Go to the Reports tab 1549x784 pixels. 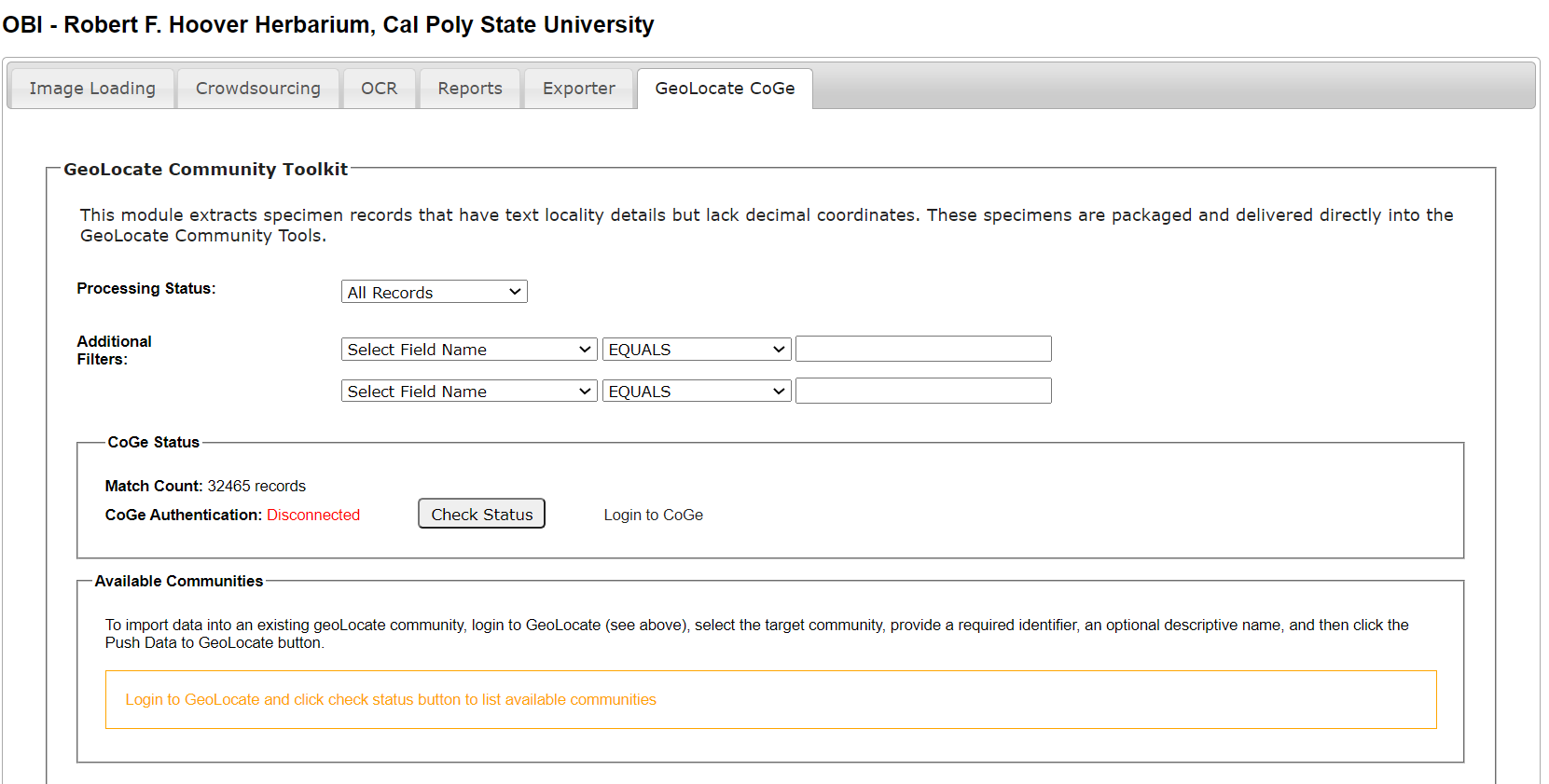(x=470, y=89)
